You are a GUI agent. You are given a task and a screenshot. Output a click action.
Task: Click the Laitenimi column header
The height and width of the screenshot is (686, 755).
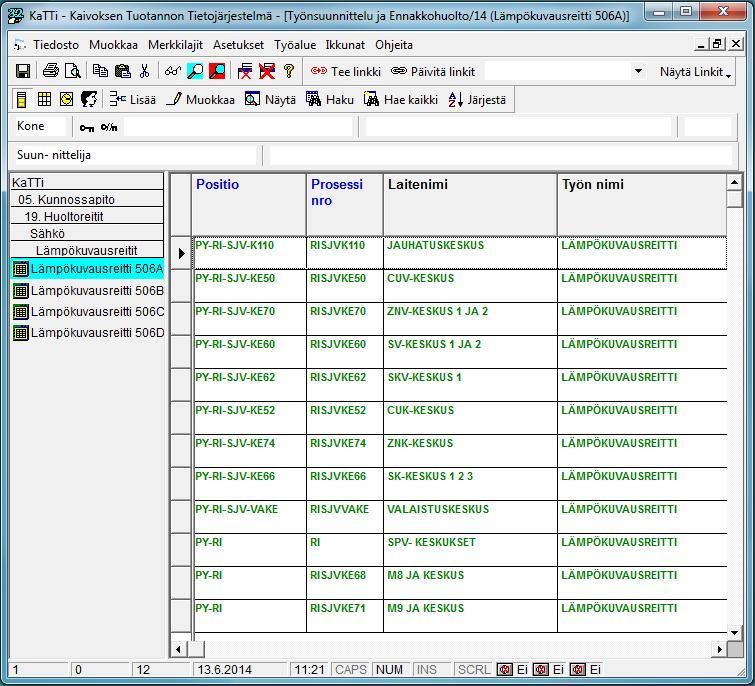[470, 205]
